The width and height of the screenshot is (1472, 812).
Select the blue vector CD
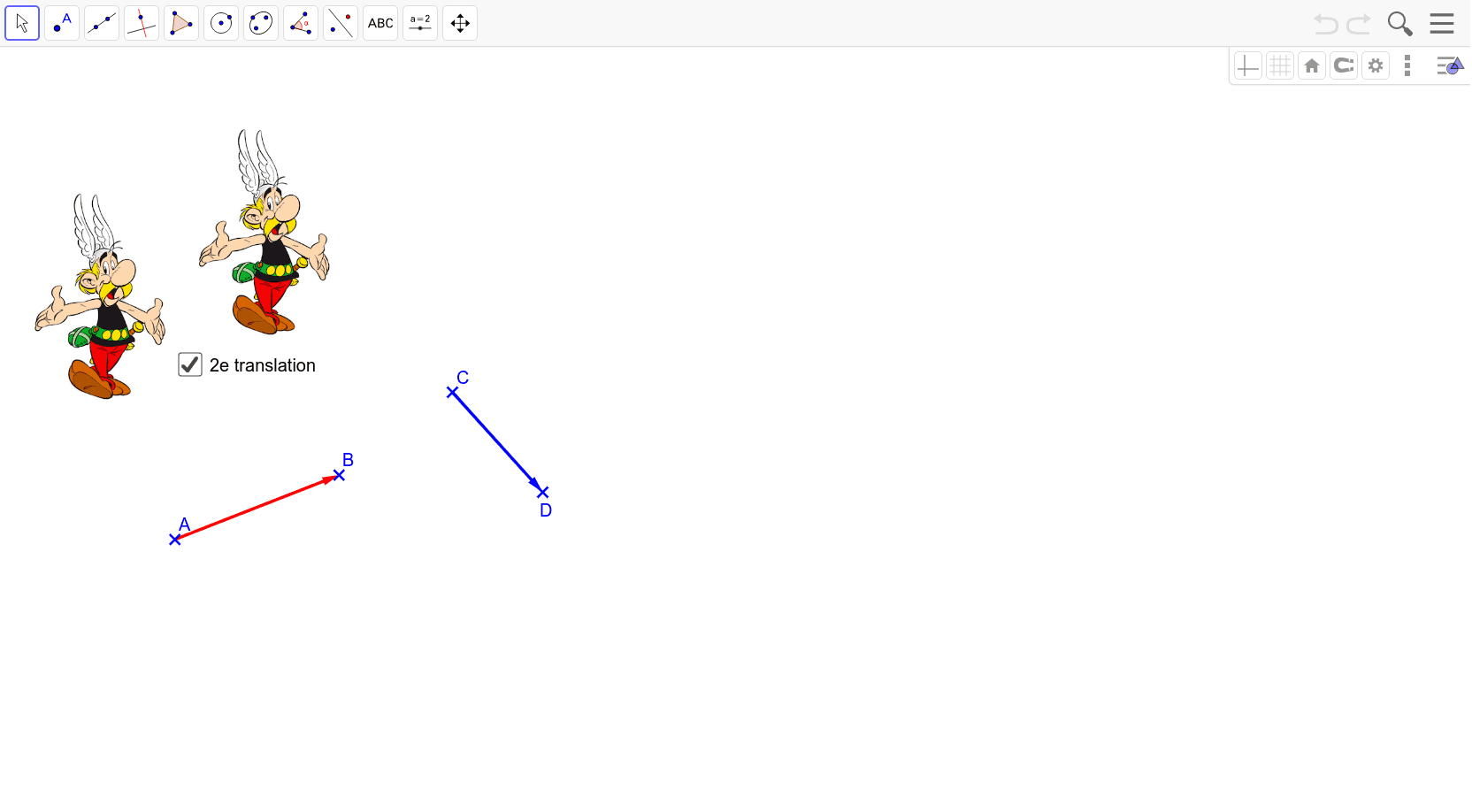click(497, 441)
